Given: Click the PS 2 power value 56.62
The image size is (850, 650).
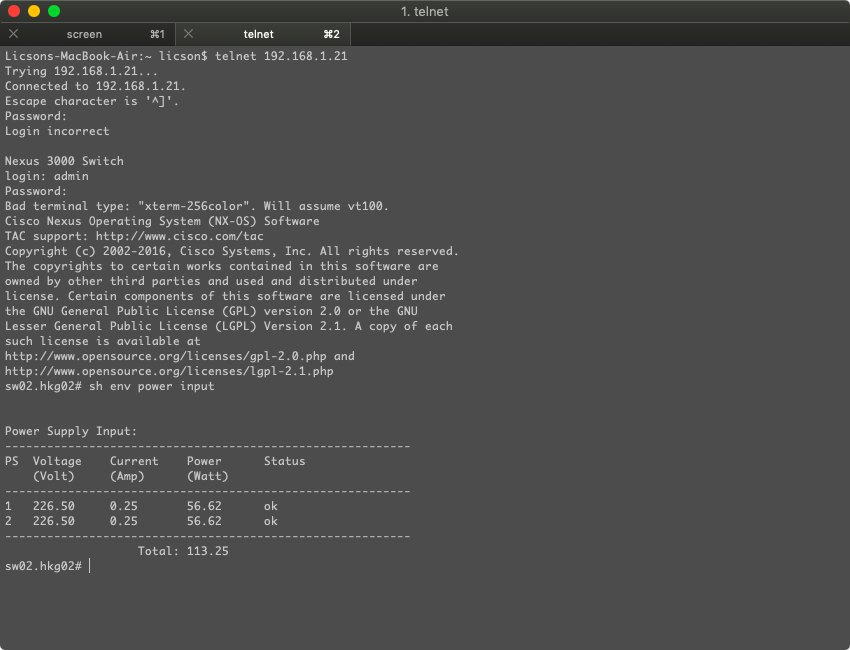Looking at the screenshot, I should [204, 521].
